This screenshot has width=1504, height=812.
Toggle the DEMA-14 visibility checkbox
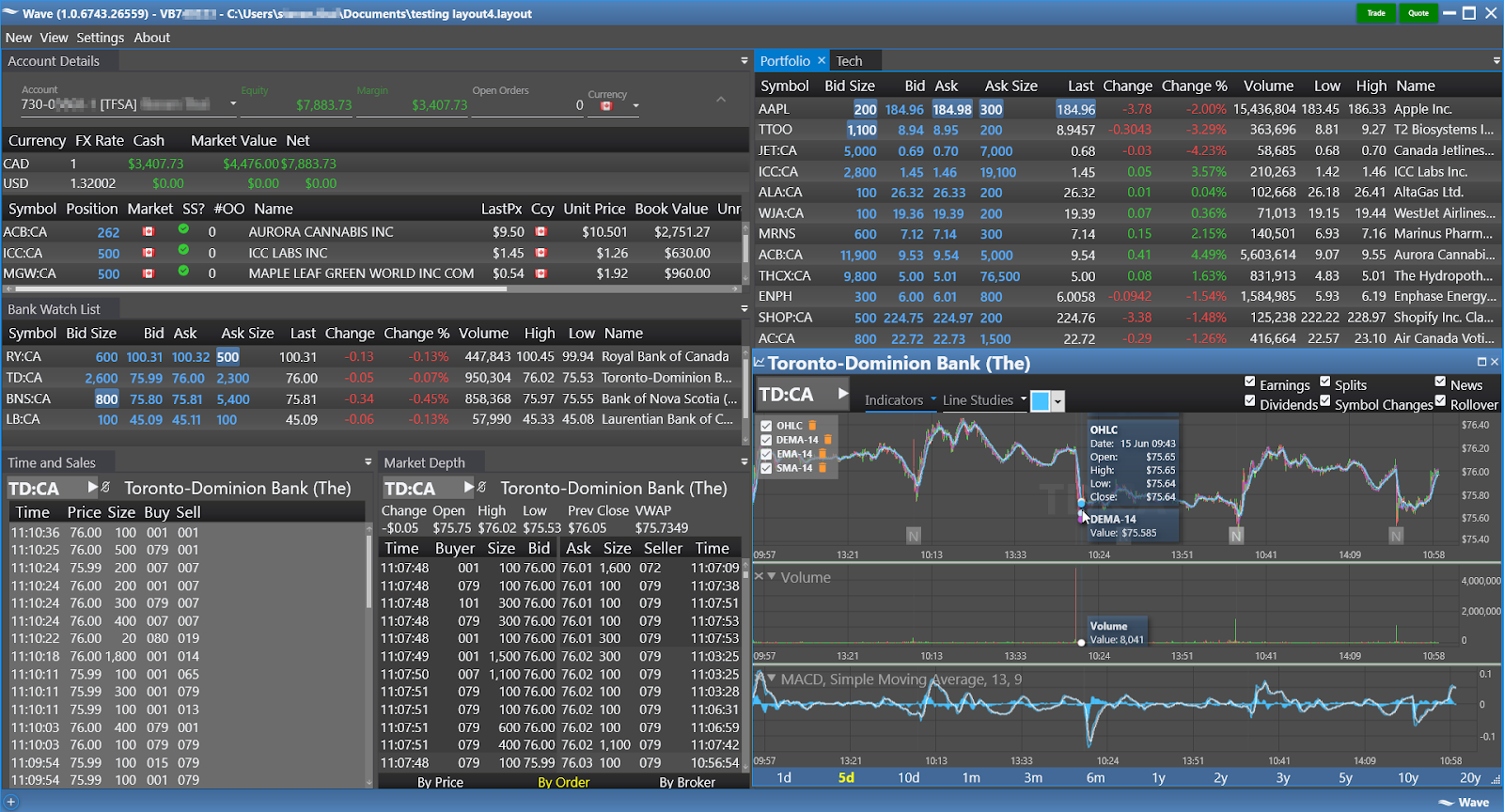pos(767,440)
